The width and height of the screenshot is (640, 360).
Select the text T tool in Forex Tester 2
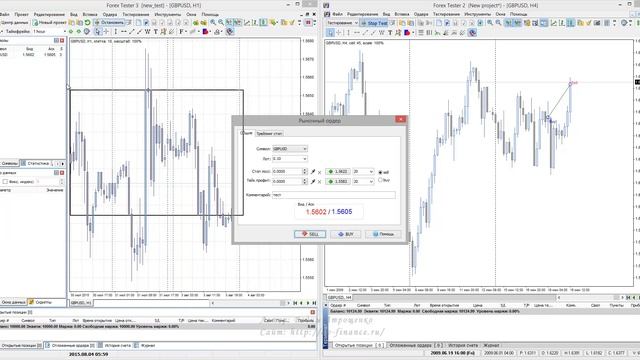click(390, 33)
